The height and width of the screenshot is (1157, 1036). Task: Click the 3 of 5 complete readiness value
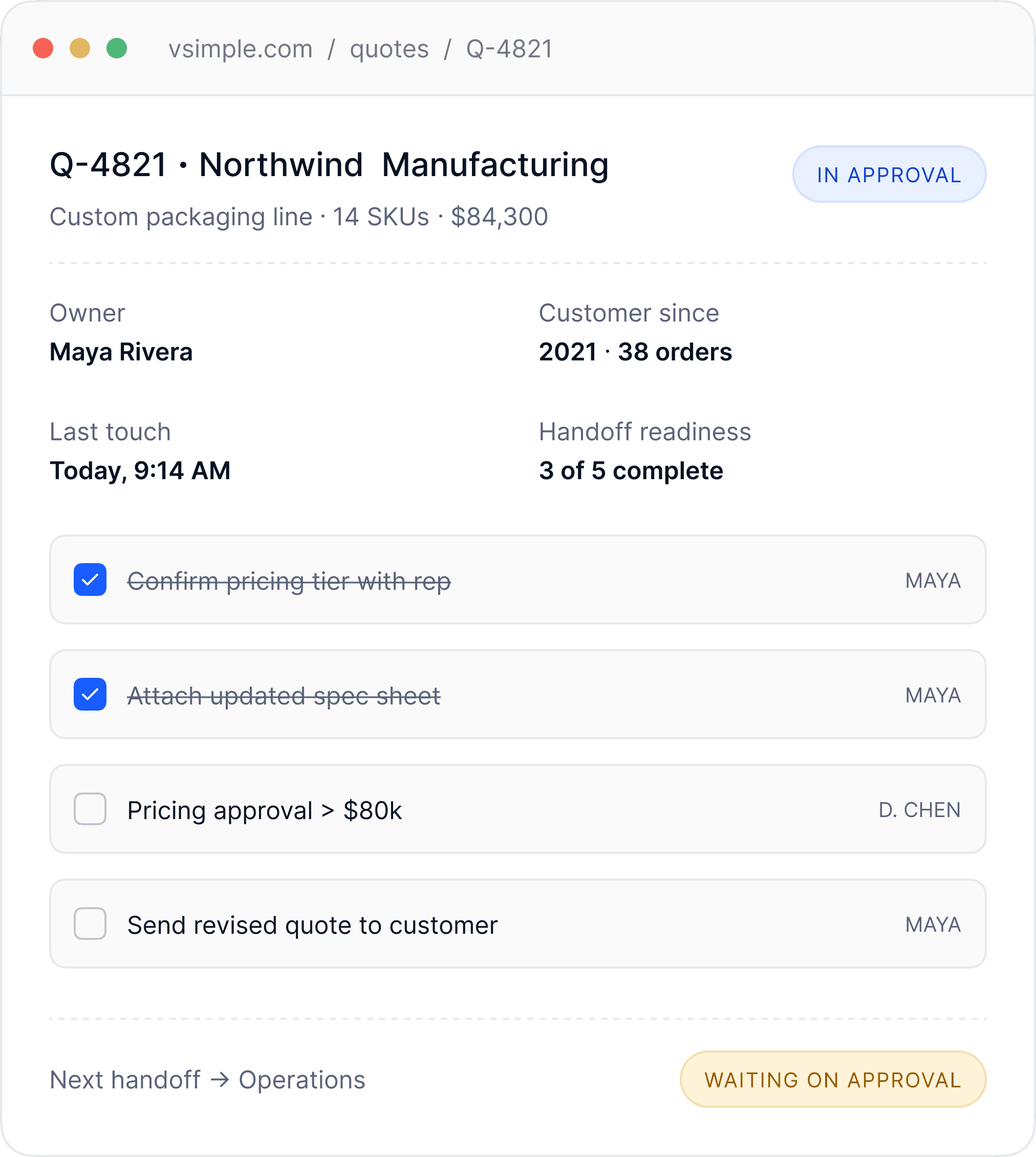coord(631,471)
